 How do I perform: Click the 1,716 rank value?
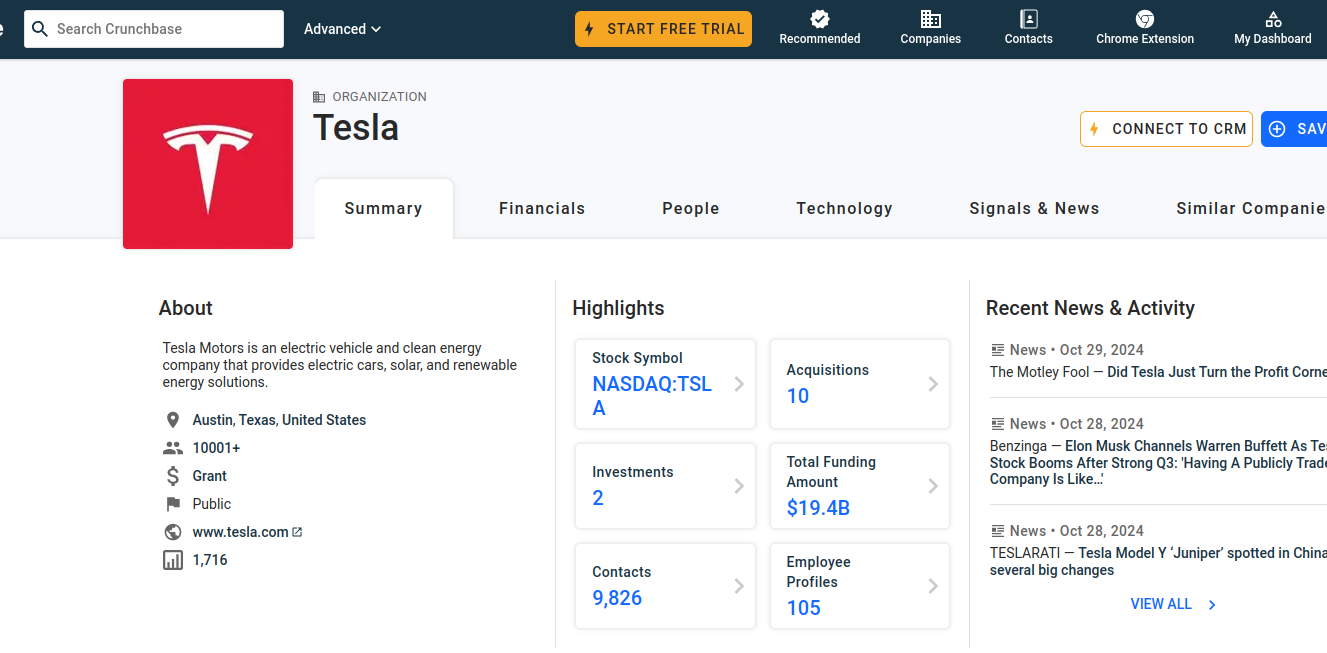(210, 560)
